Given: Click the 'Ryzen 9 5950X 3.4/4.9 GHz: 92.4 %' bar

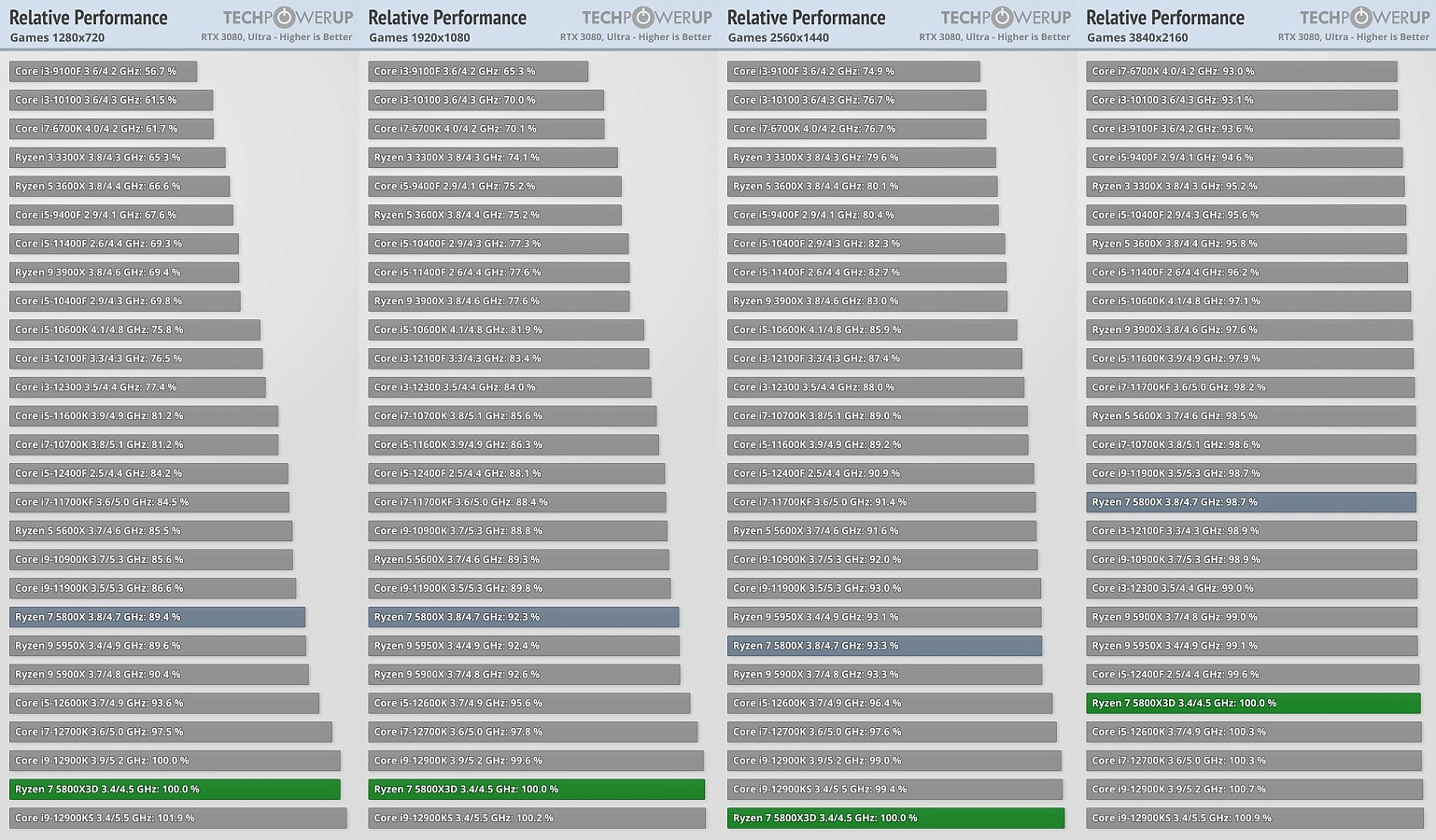Looking at the screenshot, I should tap(524, 646).
